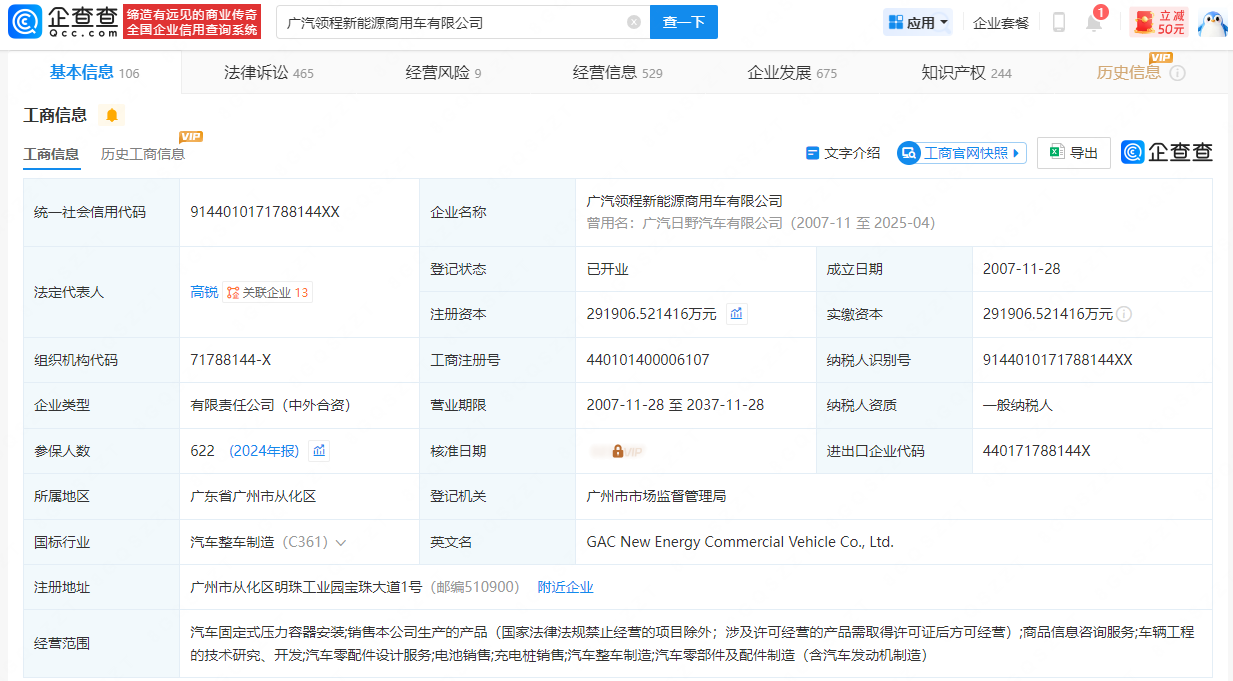Open insured headcount chart icon
The height and width of the screenshot is (681, 1233).
click(319, 451)
